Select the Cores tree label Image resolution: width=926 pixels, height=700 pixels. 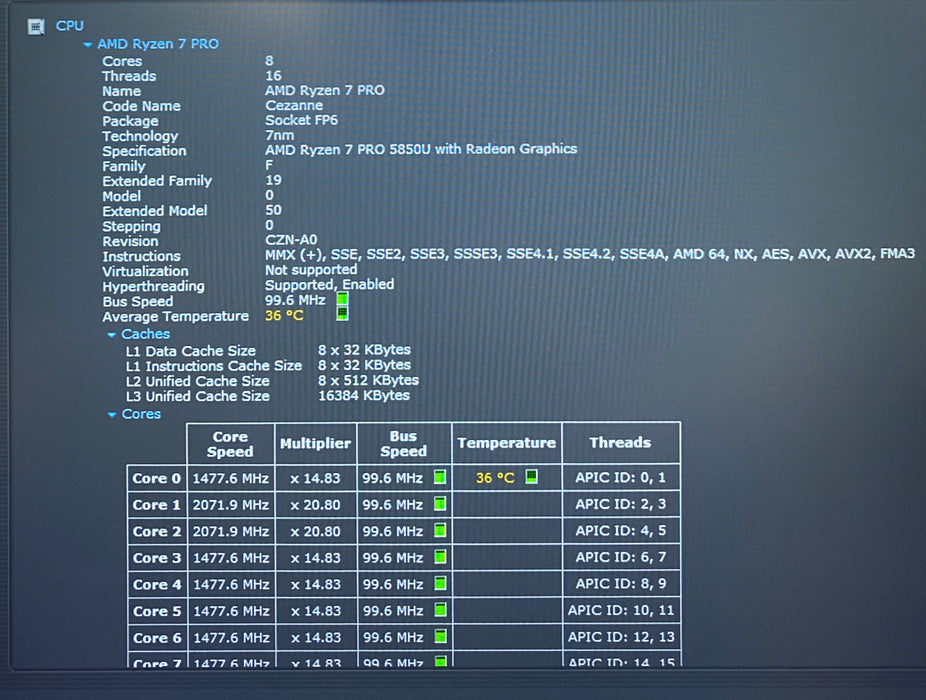[141, 414]
